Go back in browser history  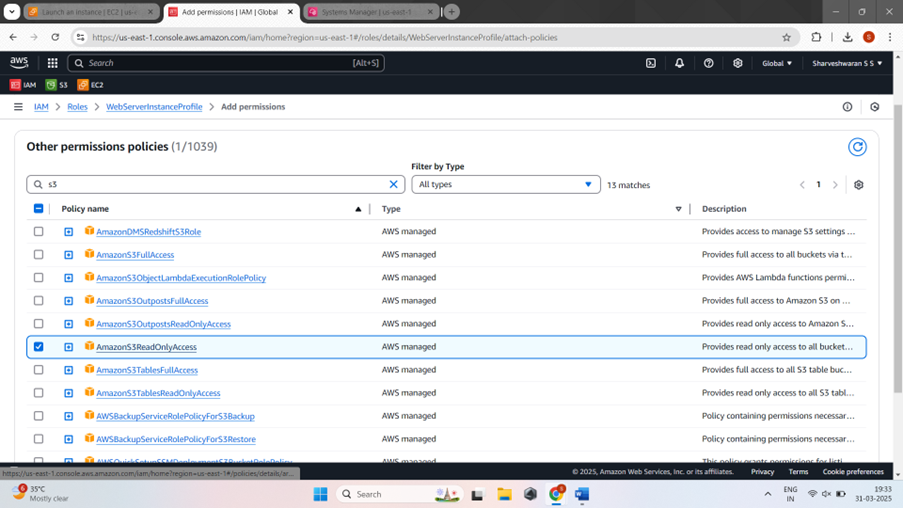pyautogui.click(x=13, y=37)
